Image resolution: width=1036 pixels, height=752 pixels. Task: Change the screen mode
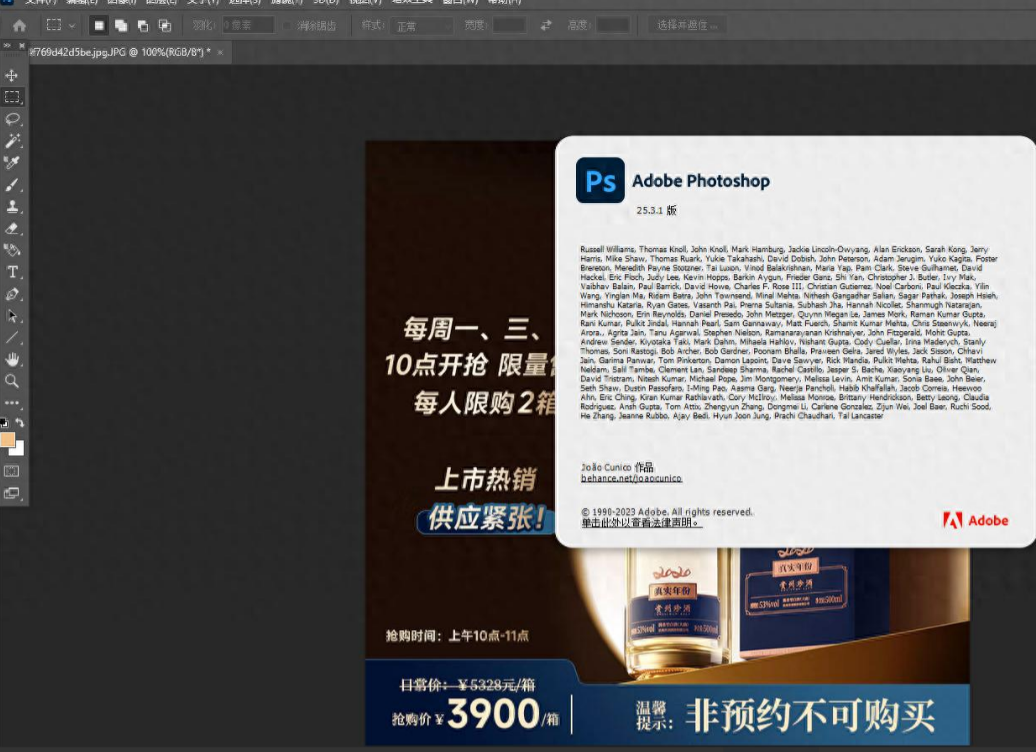12,493
